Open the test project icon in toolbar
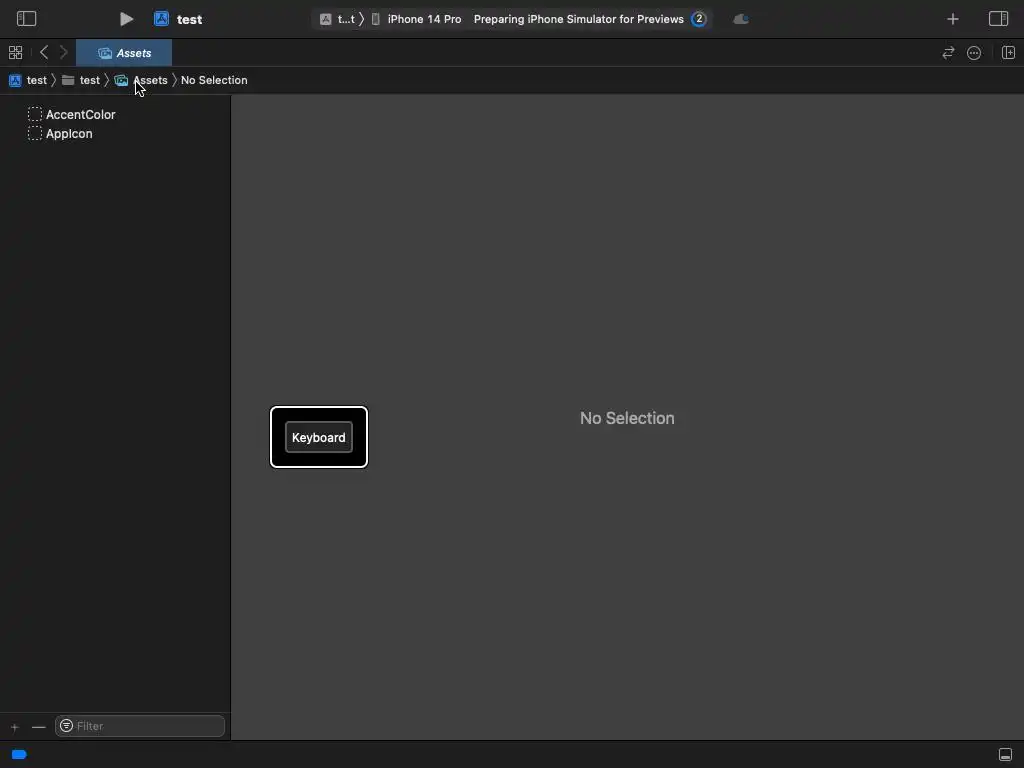1024x768 pixels. tap(161, 19)
